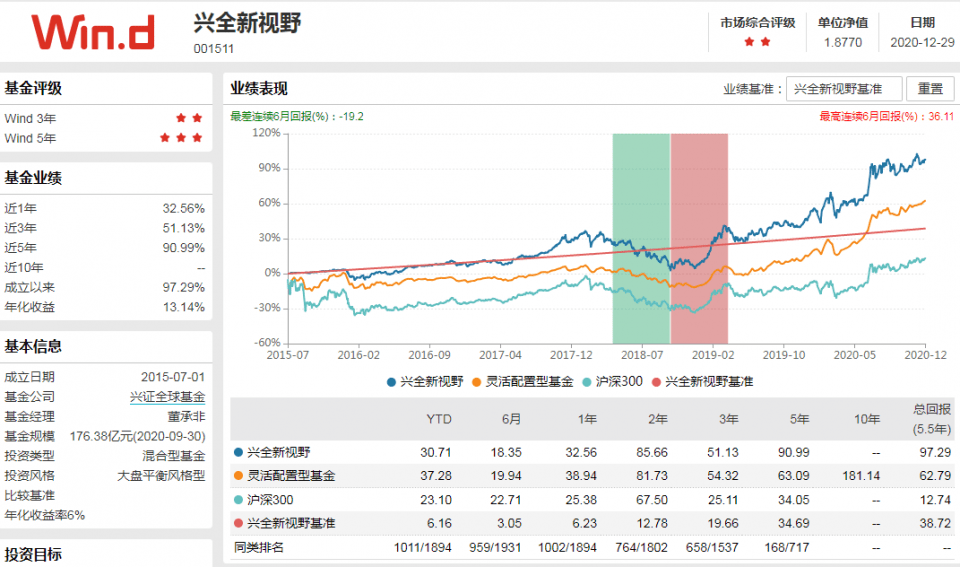Image resolution: width=960 pixels, height=567 pixels.
Task: Click fund code 001511
Action: click(214, 49)
